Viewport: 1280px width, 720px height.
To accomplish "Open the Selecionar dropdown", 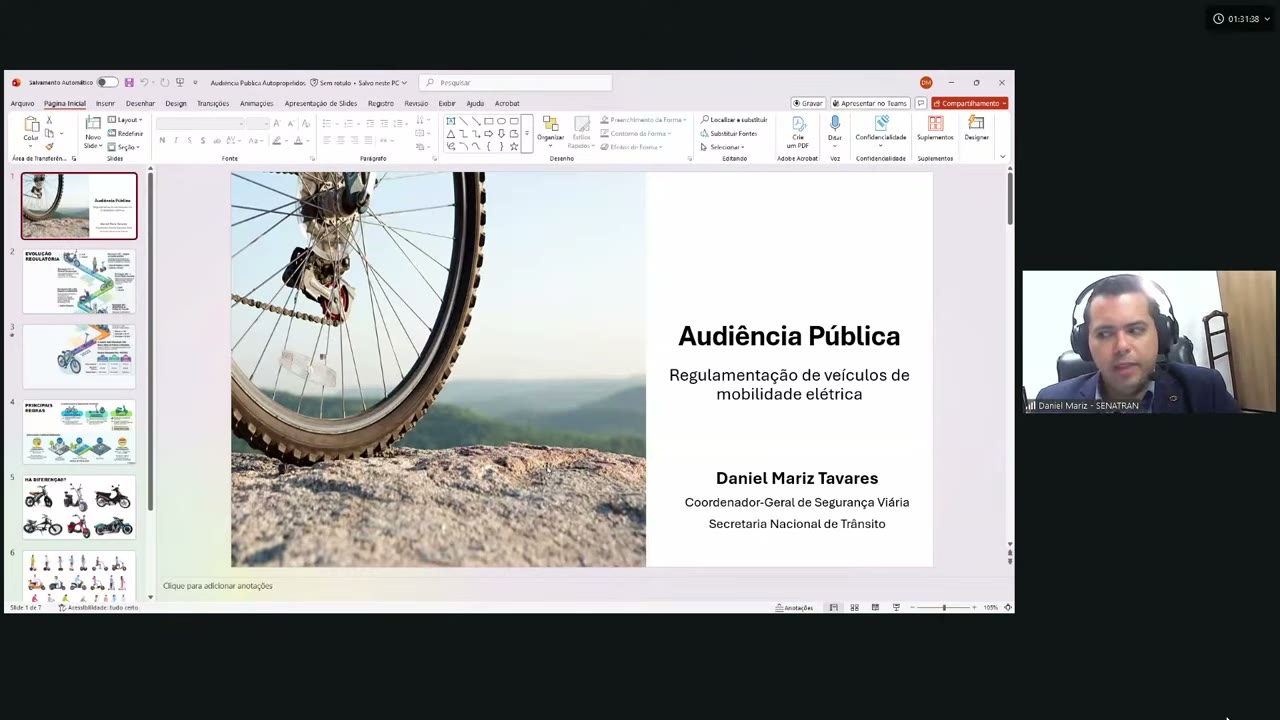I will click(722, 147).
